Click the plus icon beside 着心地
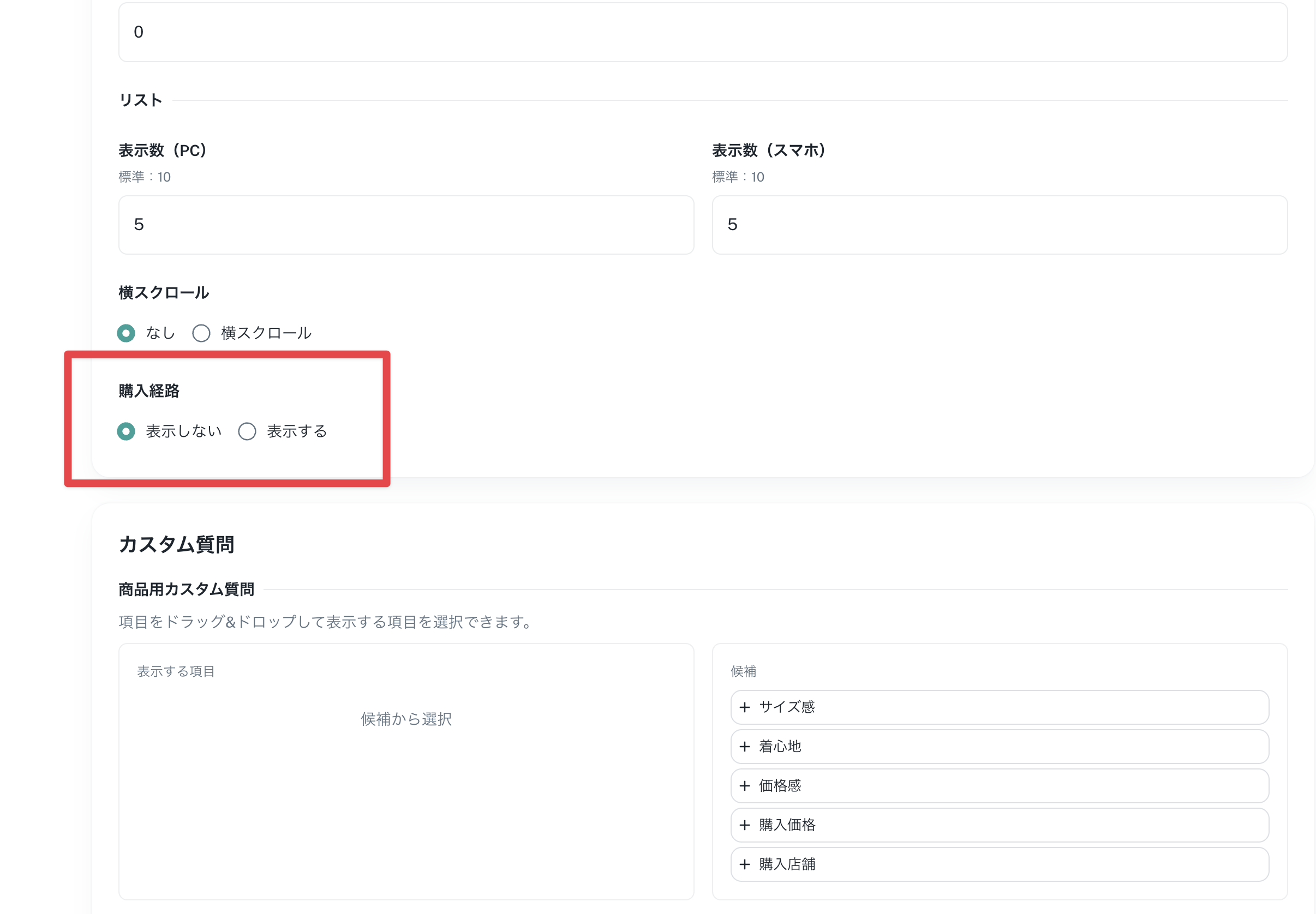The width and height of the screenshot is (1316, 914). coord(744,747)
